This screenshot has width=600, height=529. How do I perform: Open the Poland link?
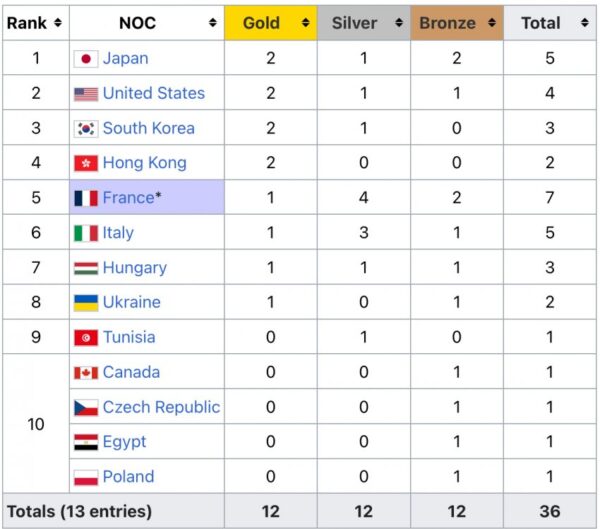tap(129, 477)
